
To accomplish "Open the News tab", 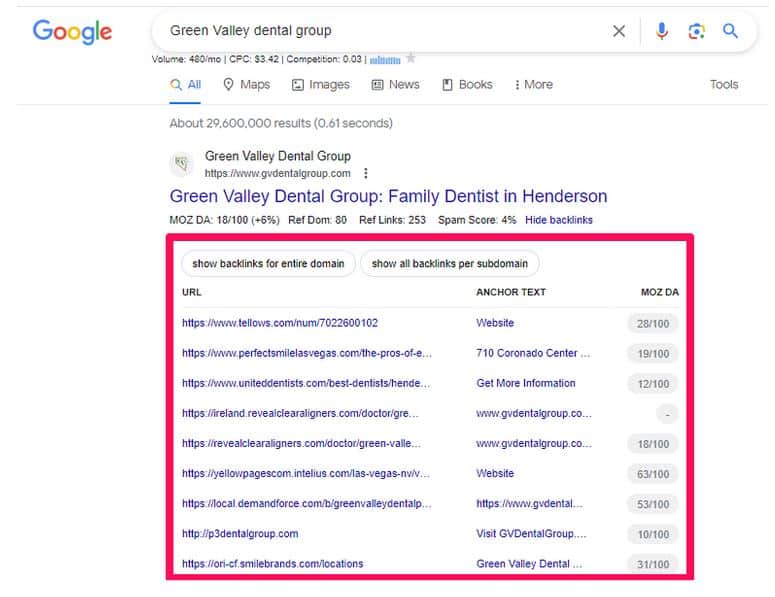I will [x=395, y=85].
